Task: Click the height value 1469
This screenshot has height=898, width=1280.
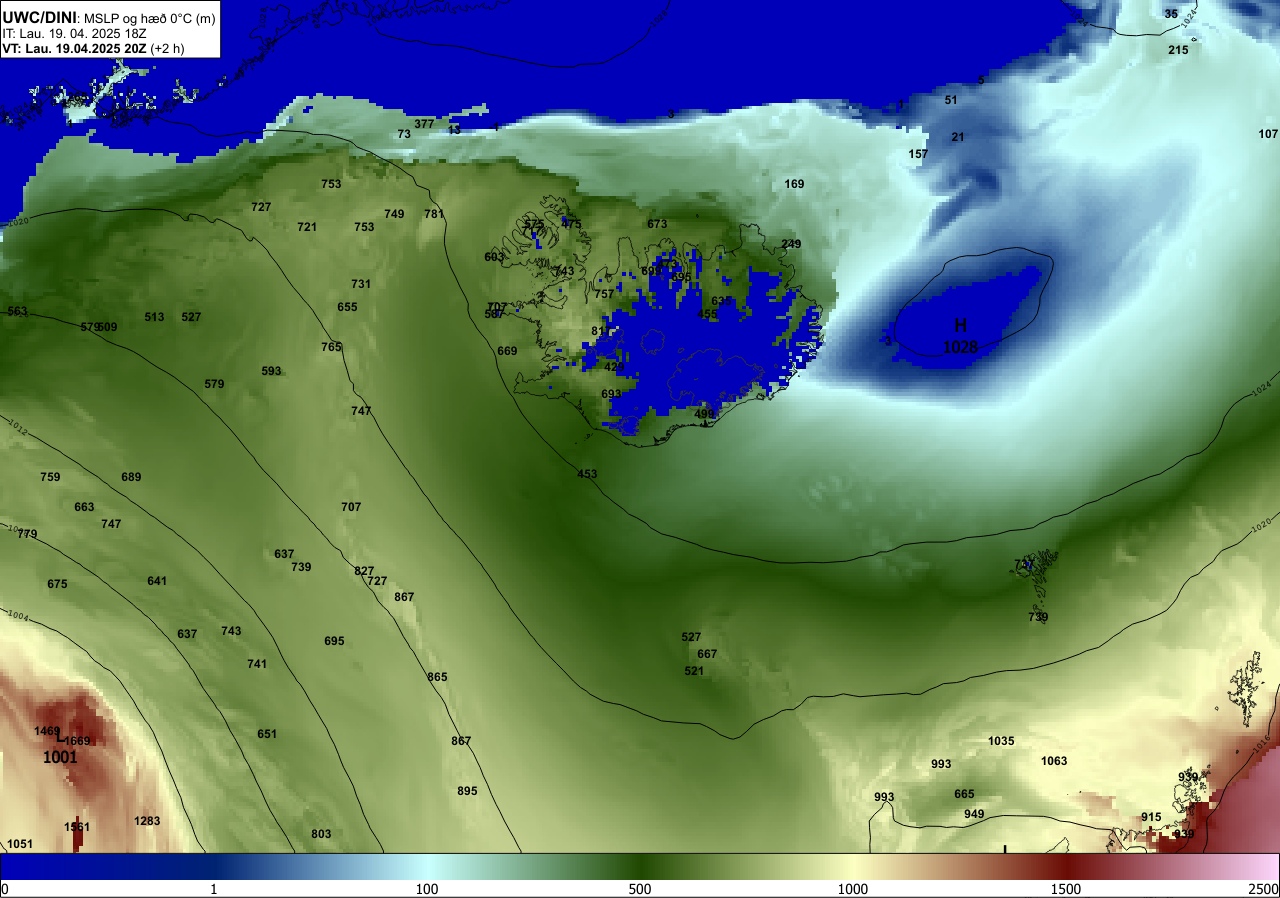Action: (47, 731)
